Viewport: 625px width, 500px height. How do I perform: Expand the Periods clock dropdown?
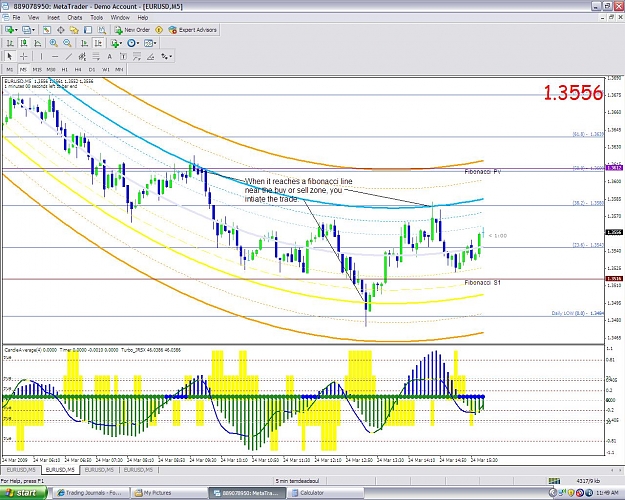(x=138, y=43)
